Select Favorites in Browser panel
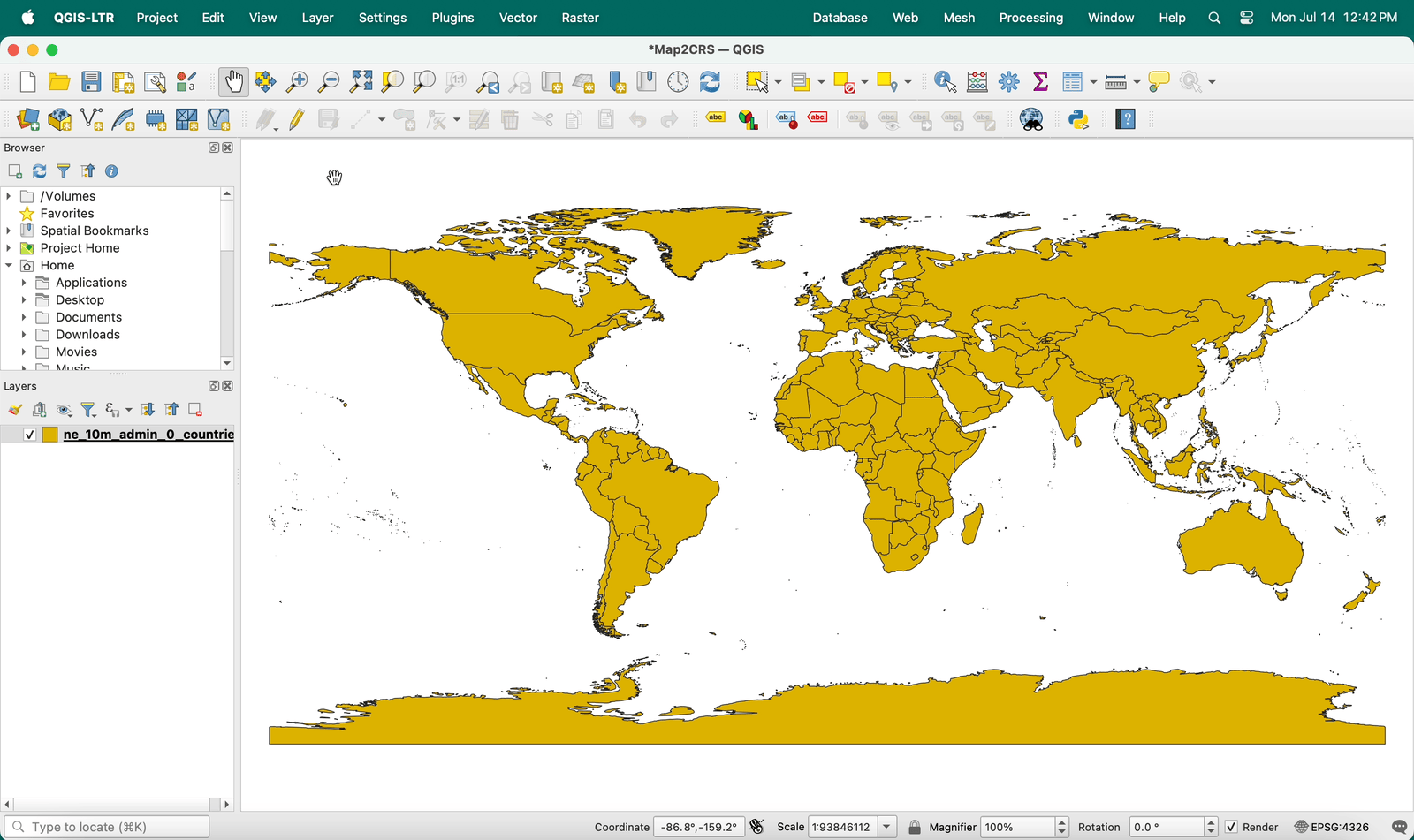Image resolution: width=1414 pixels, height=840 pixels. tap(67, 214)
